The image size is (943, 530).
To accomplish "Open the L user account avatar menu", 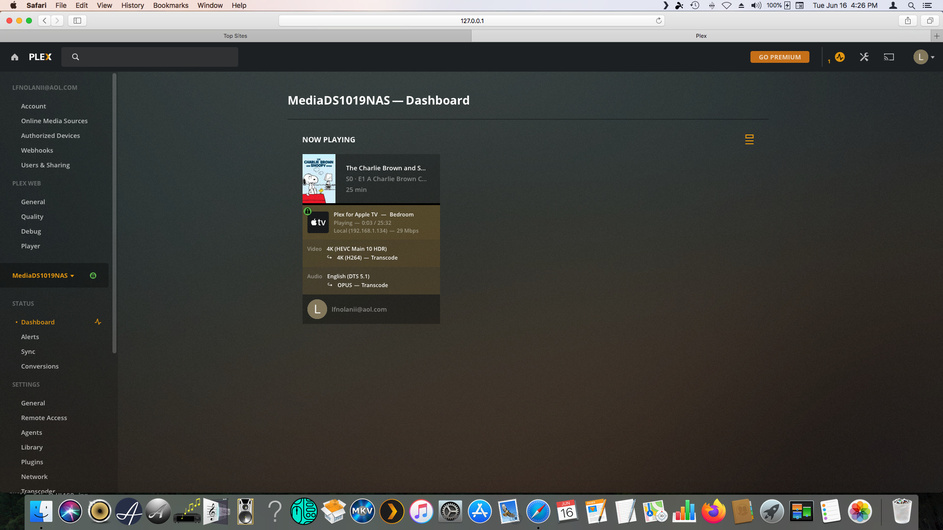I will (x=920, y=57).
